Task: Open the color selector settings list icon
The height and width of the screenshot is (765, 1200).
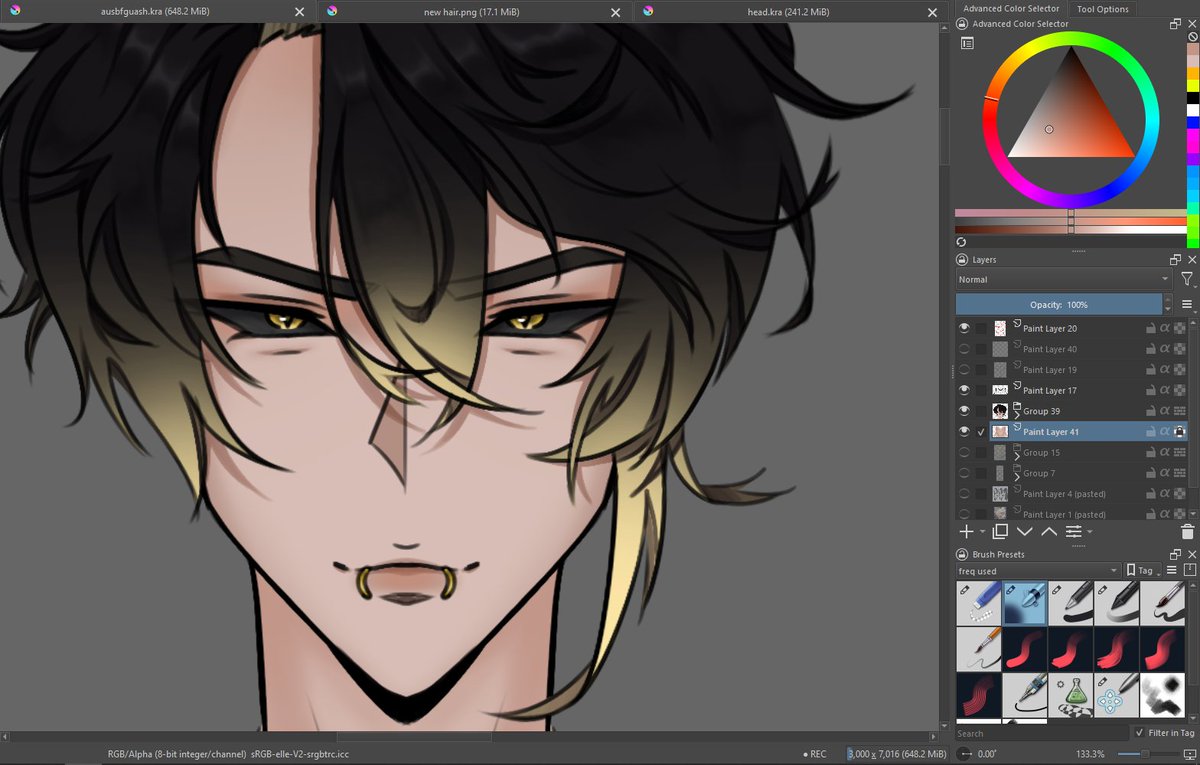Action: pyautogui.click(x=967, y=43)
